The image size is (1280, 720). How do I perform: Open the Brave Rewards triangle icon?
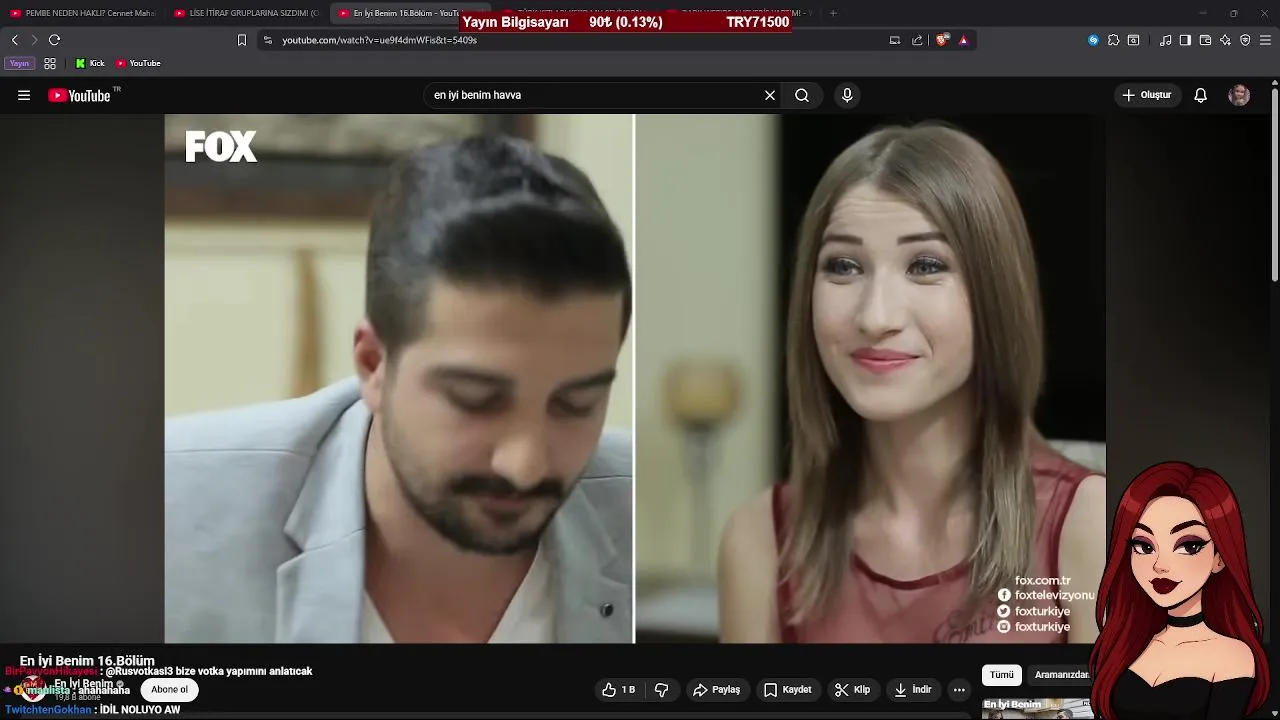coord(963,40)
